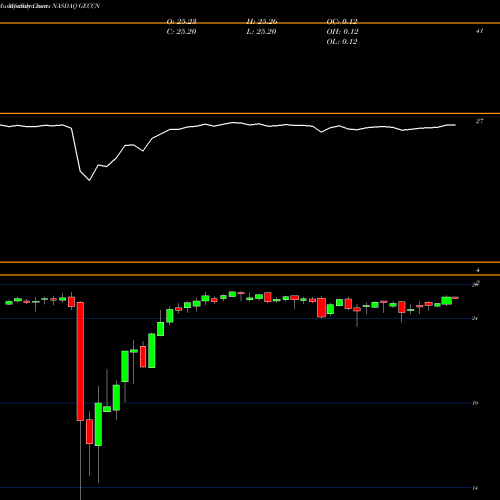
Task: Select the close price C: 25.20
Action: coord(181,32)
